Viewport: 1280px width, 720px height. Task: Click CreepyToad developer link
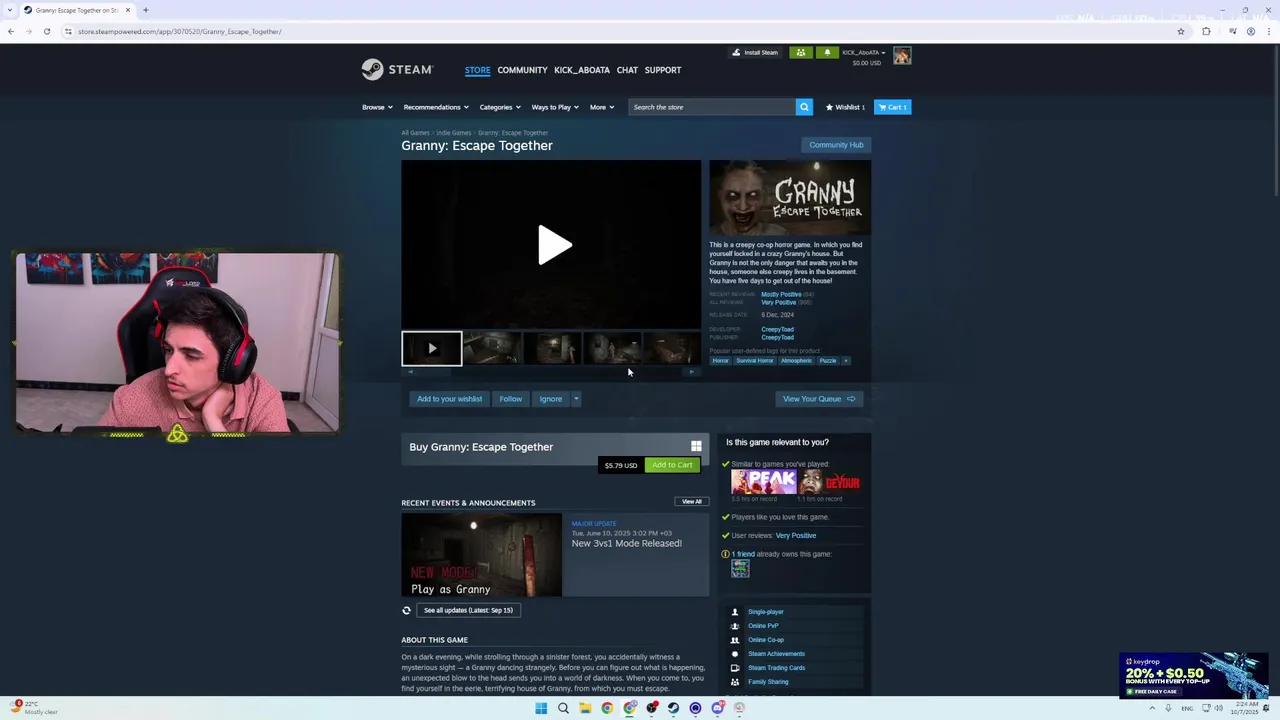(777, 329)
